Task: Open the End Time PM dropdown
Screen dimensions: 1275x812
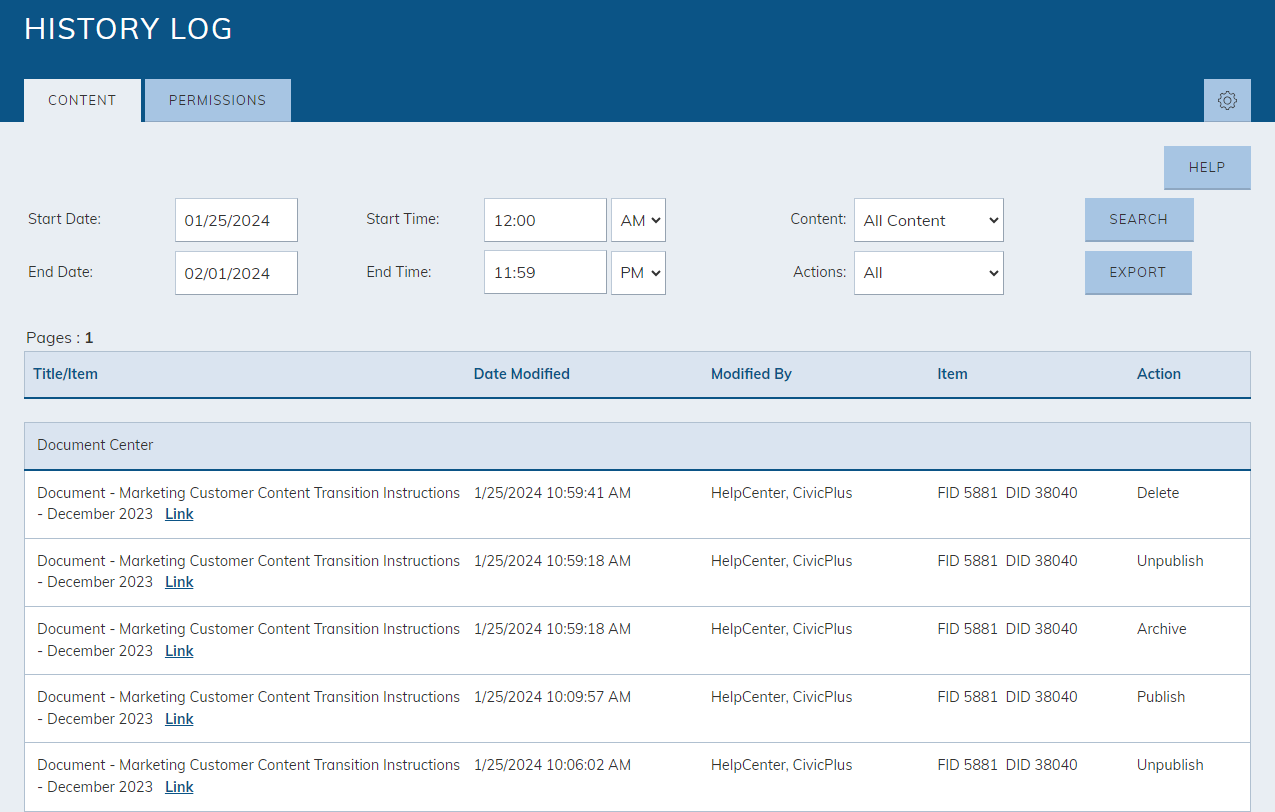Action: tap(638, 272)
